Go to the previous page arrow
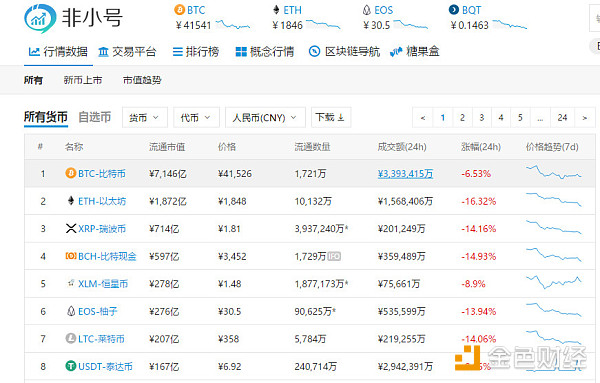600x383 pixels. coord(423,118)
